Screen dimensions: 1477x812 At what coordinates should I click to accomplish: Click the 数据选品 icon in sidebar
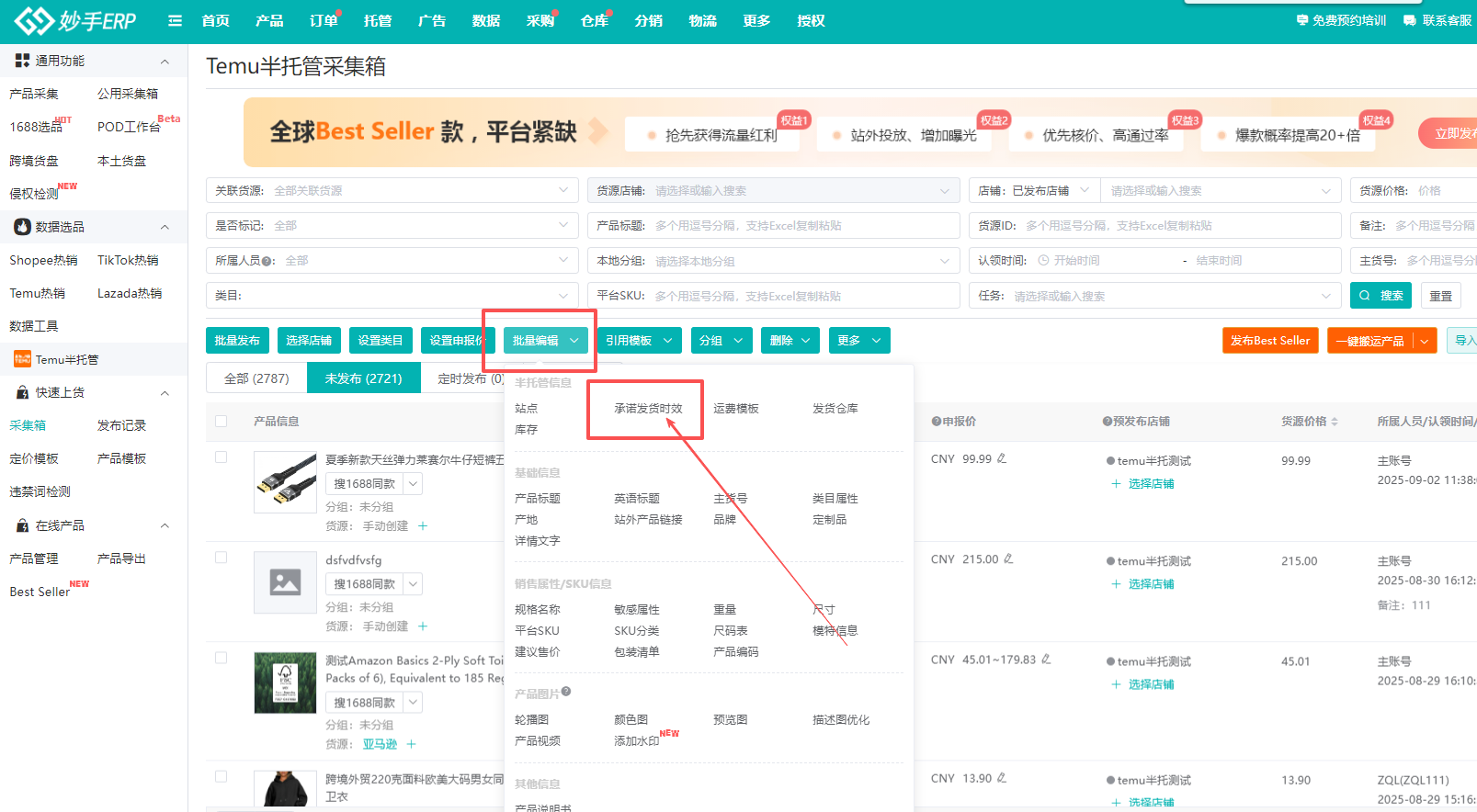pyautogui.click(x=22, y=227)
